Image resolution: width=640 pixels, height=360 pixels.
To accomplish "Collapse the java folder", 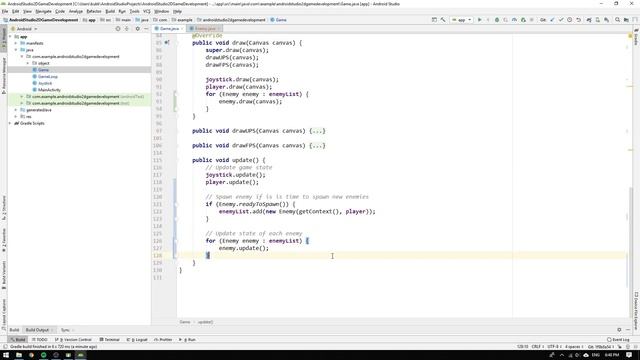I will (16, 50).
